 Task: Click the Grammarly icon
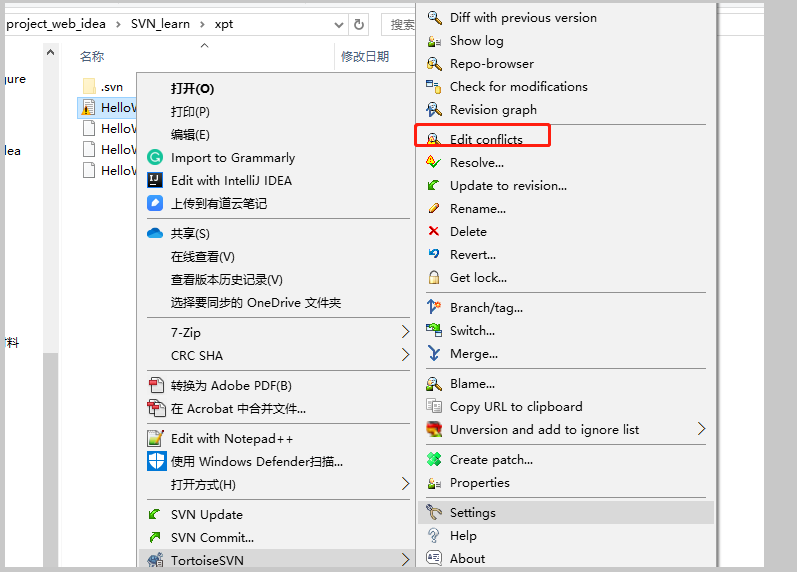pos(155,158)
